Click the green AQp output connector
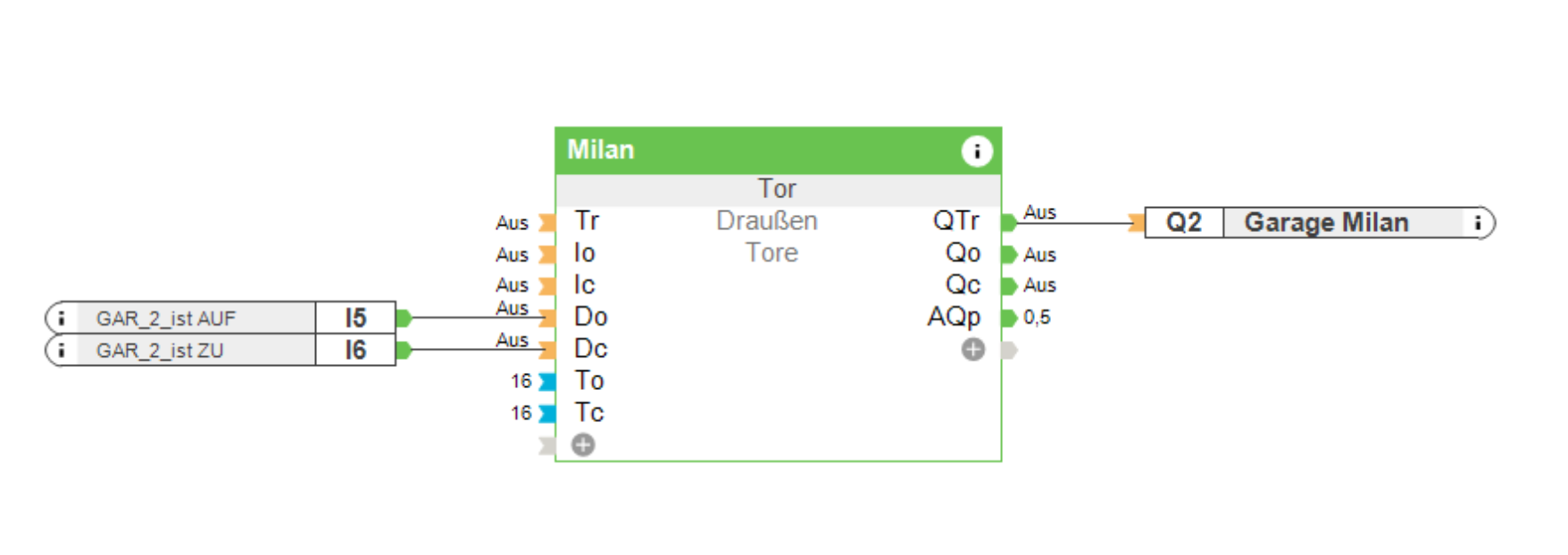This screenshot has height=555, width=1568. coord(1010,318)
